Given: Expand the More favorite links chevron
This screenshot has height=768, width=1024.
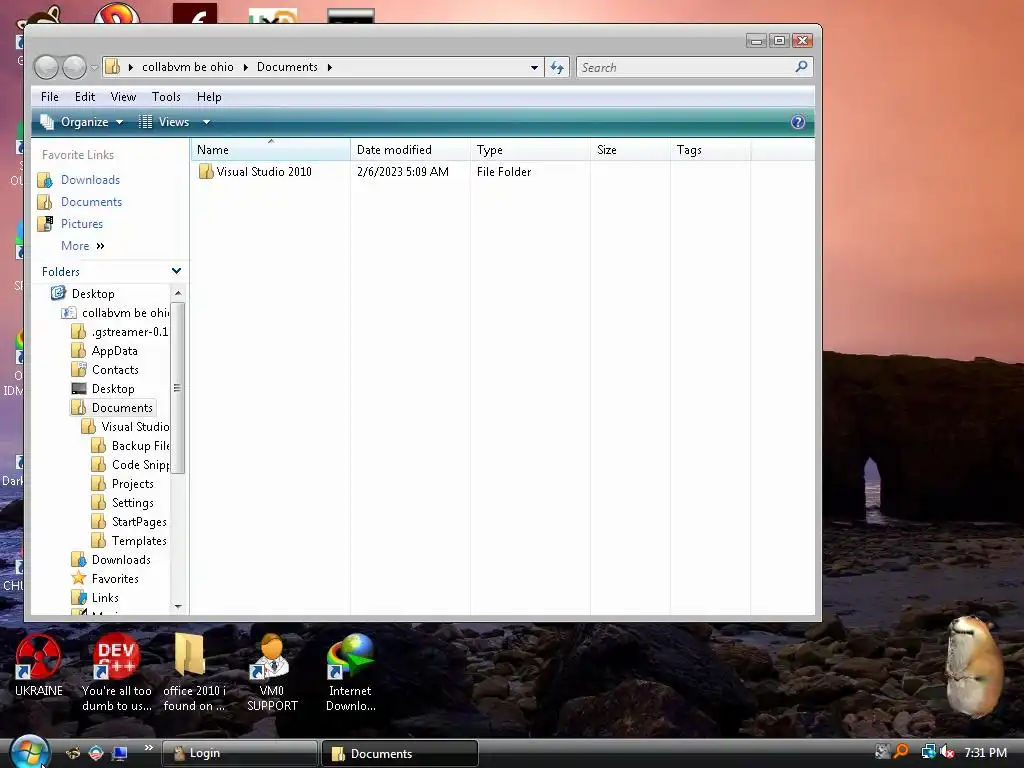Looking at the screenshot, I should tap(100, 246).
